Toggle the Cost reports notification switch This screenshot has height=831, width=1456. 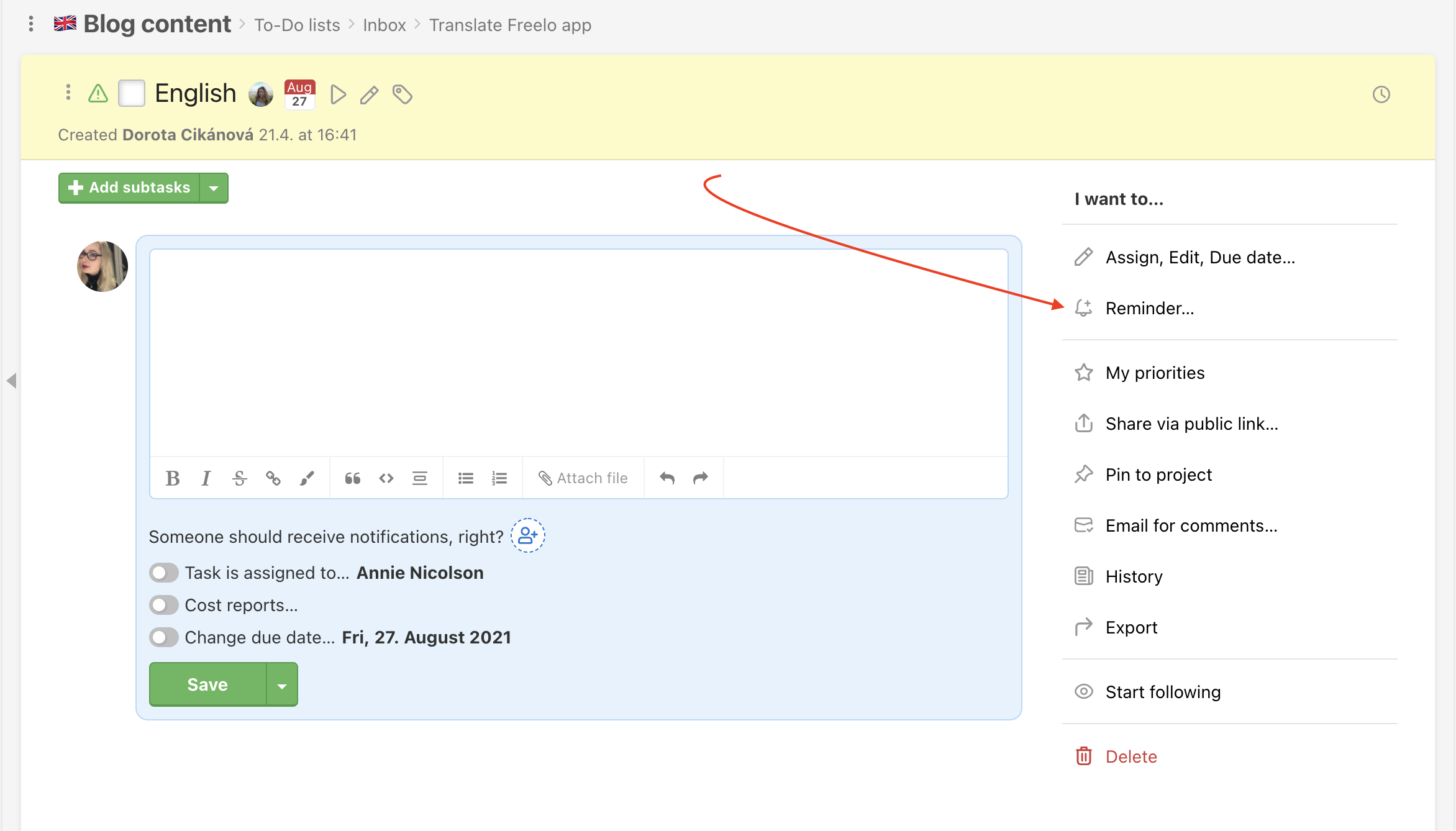163,605
